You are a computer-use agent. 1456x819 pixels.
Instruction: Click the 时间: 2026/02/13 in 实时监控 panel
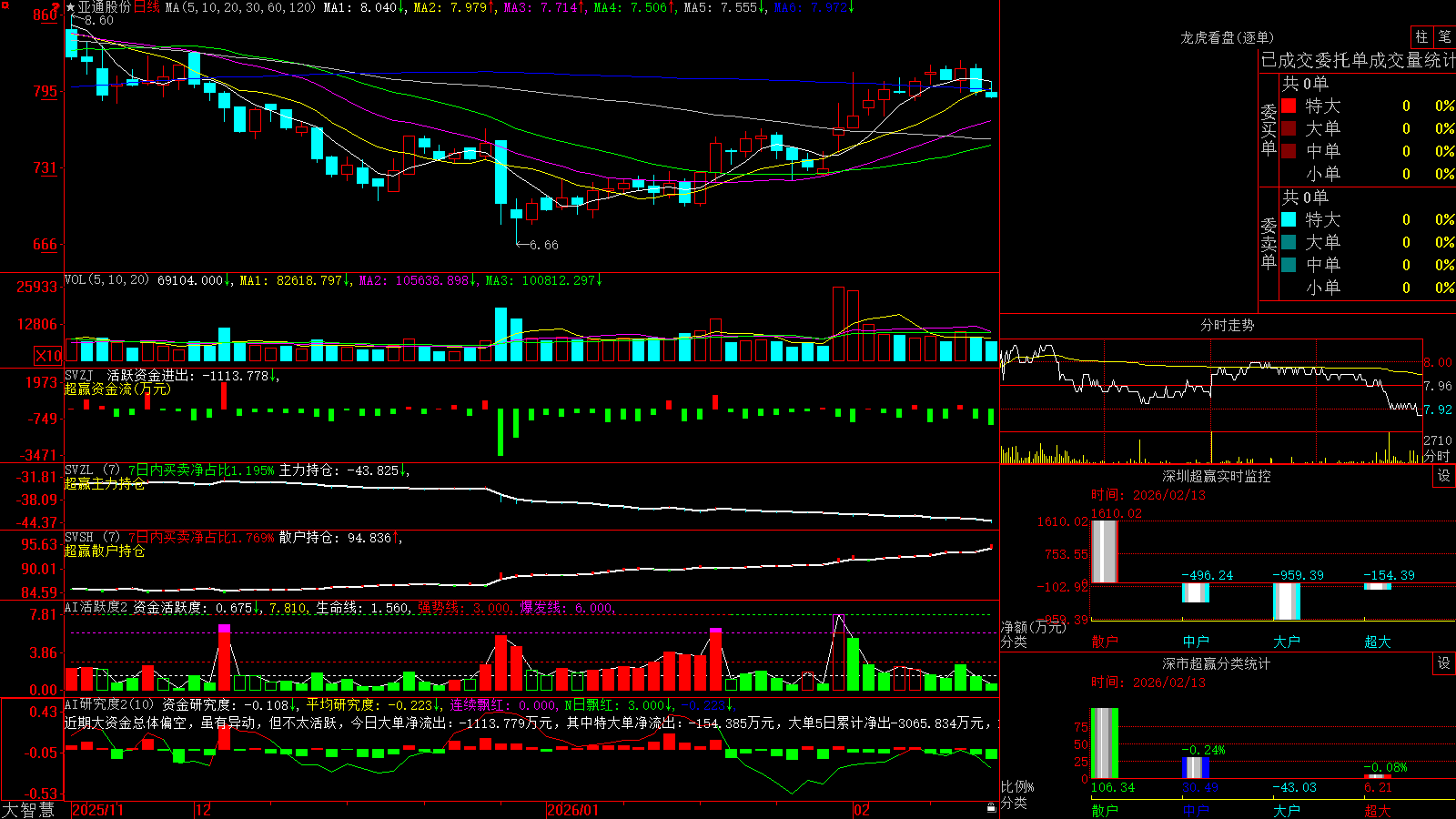(1148, 495)
